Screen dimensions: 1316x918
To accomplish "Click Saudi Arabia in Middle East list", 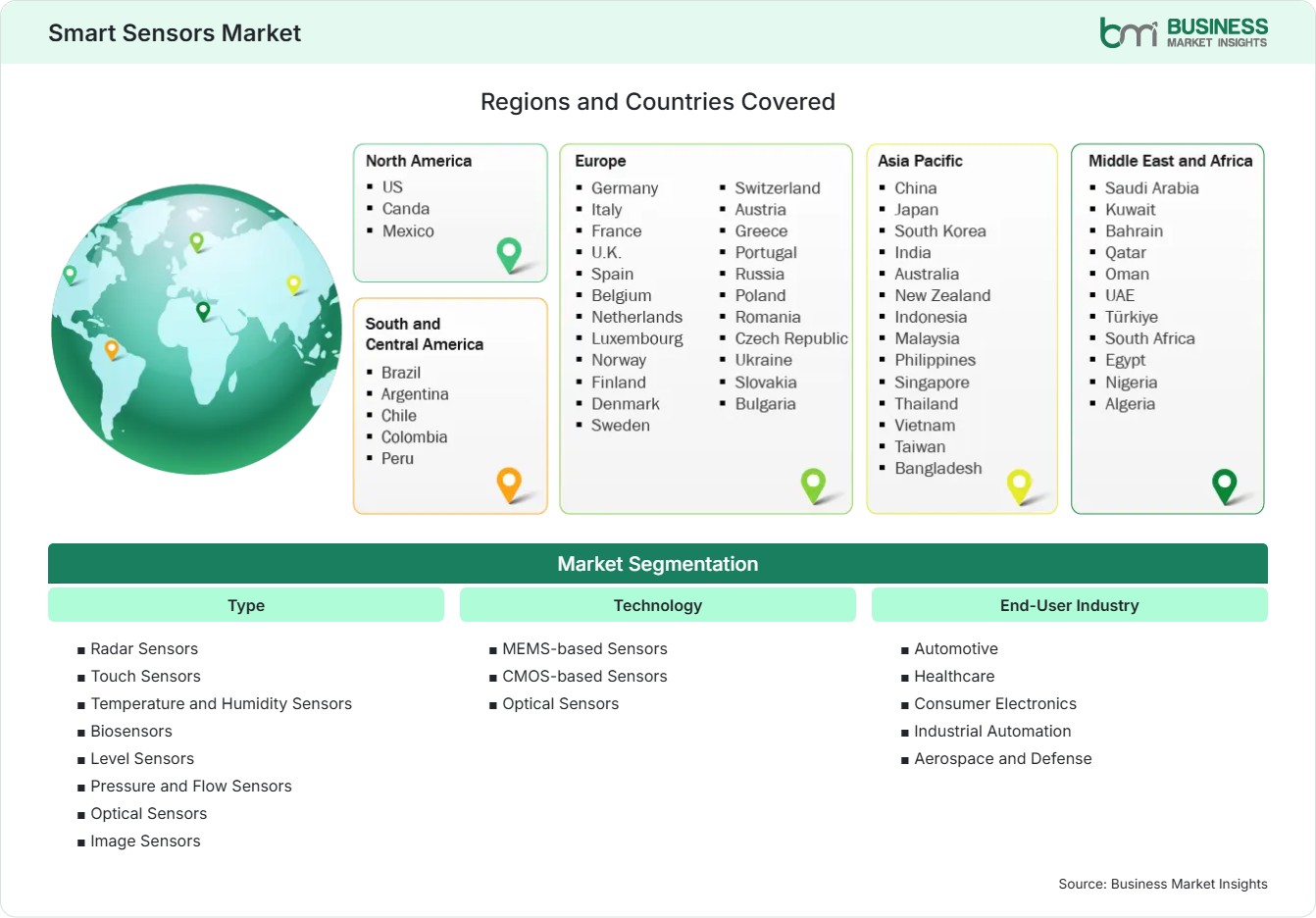I will click(1152, 188).
